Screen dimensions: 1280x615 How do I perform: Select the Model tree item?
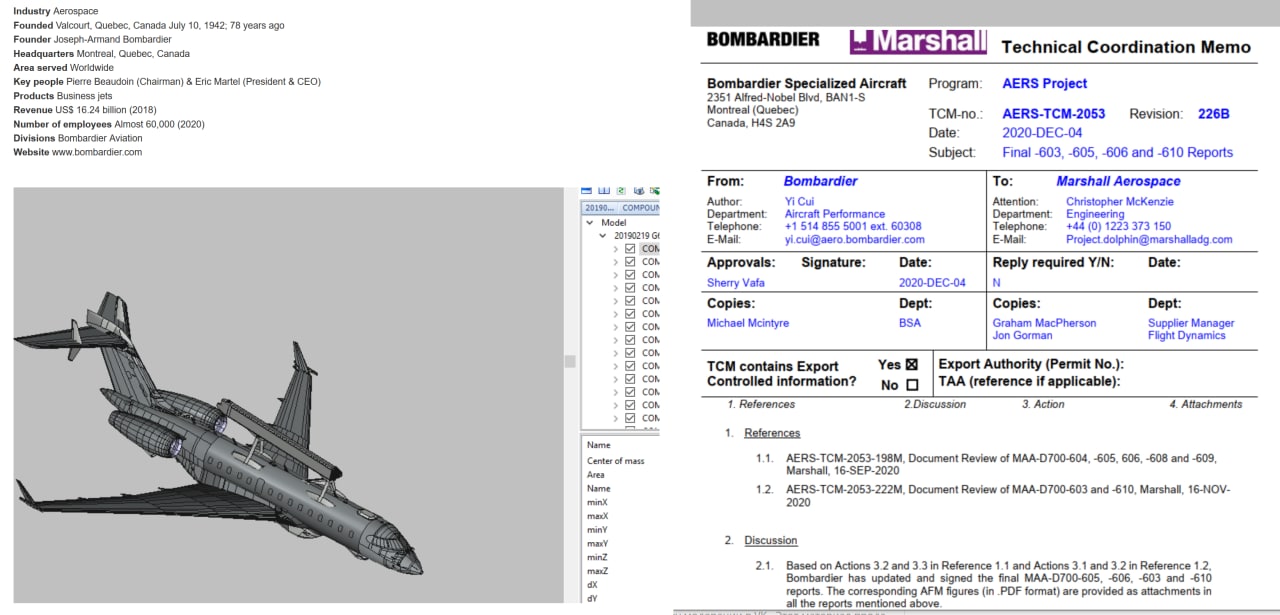(614, 223)
